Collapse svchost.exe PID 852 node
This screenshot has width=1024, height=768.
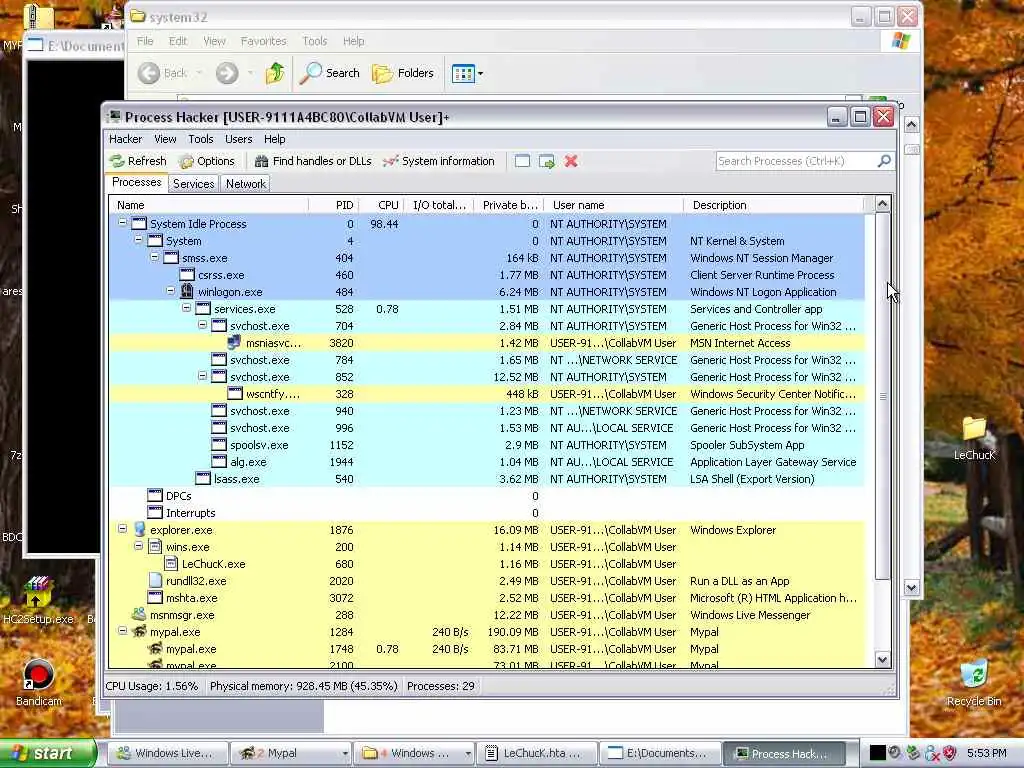202,376
